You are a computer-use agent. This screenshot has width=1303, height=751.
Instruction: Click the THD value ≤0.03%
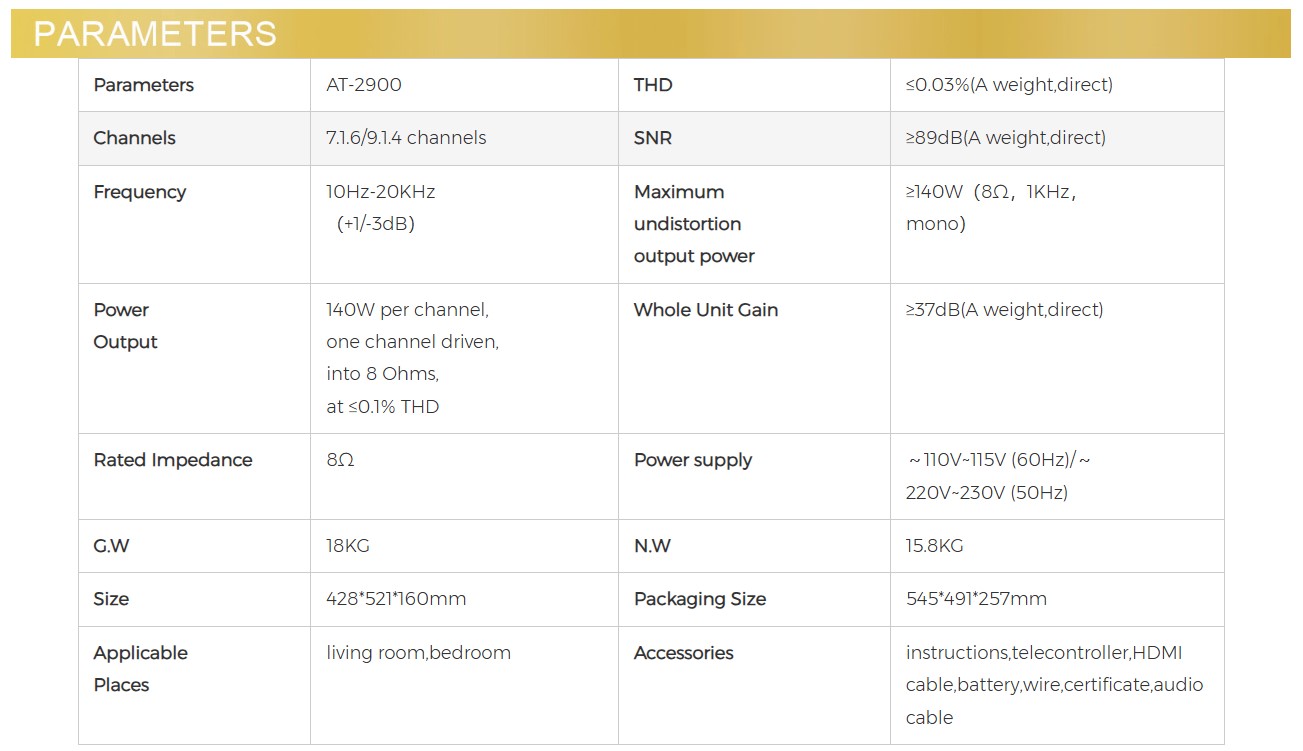[x=1008, y=85]
